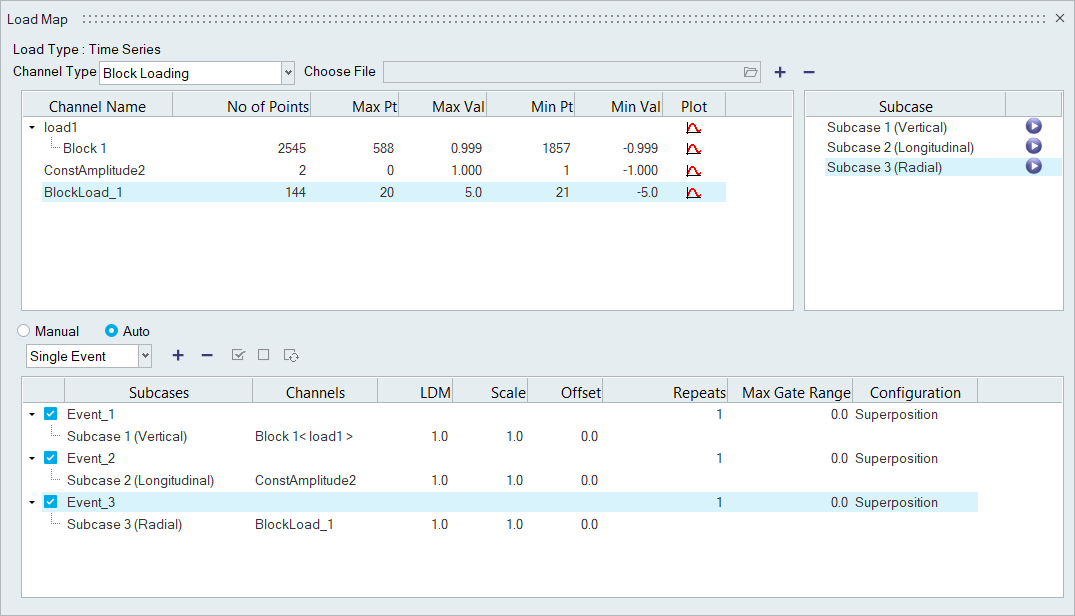The width and height of the screenshot is (1075, 616).
Task: Click the folder icon to browse for a file
Action: tap(751, 72)
